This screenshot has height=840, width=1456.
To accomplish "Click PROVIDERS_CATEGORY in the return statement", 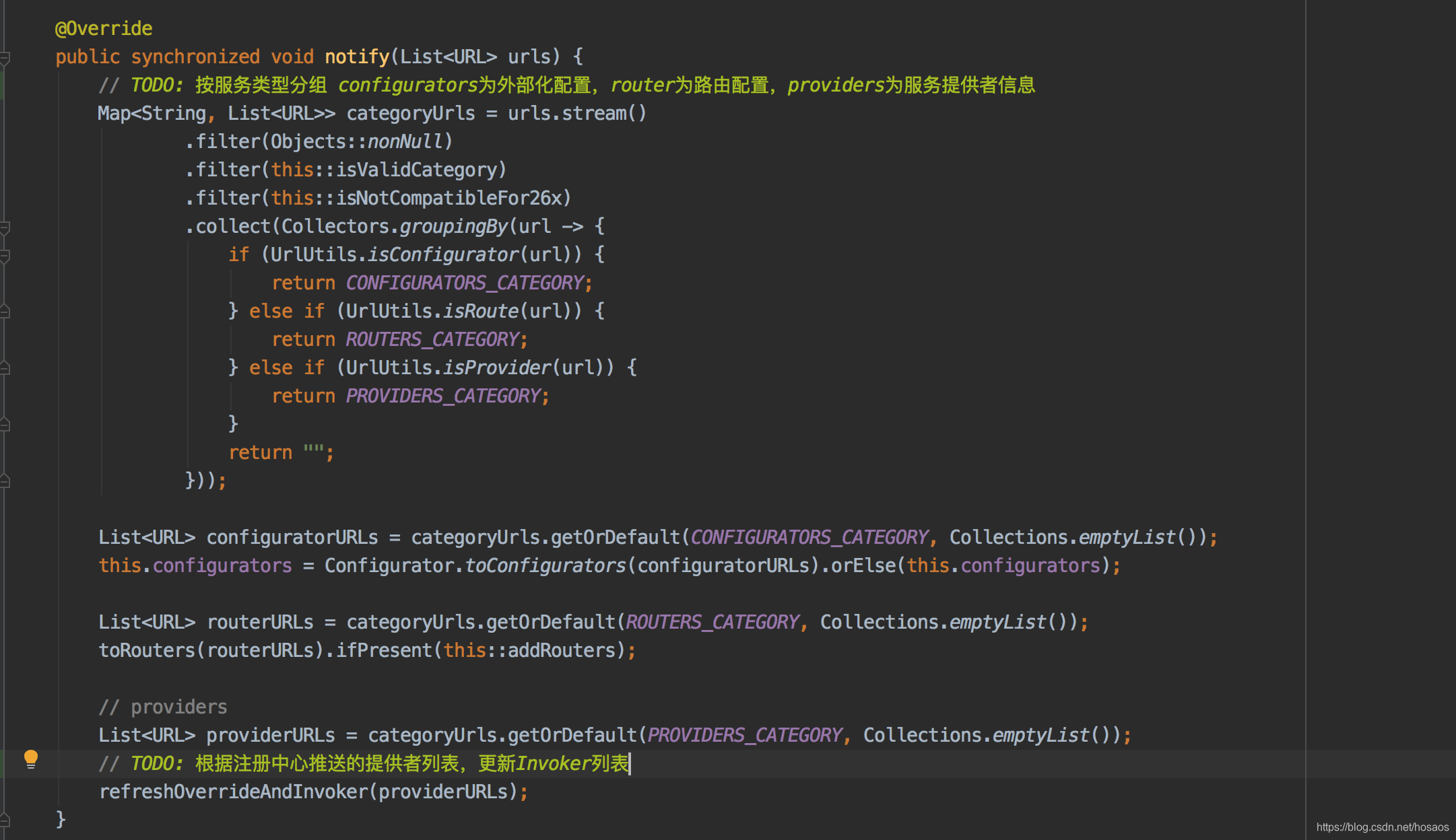I will click(443, 396).
